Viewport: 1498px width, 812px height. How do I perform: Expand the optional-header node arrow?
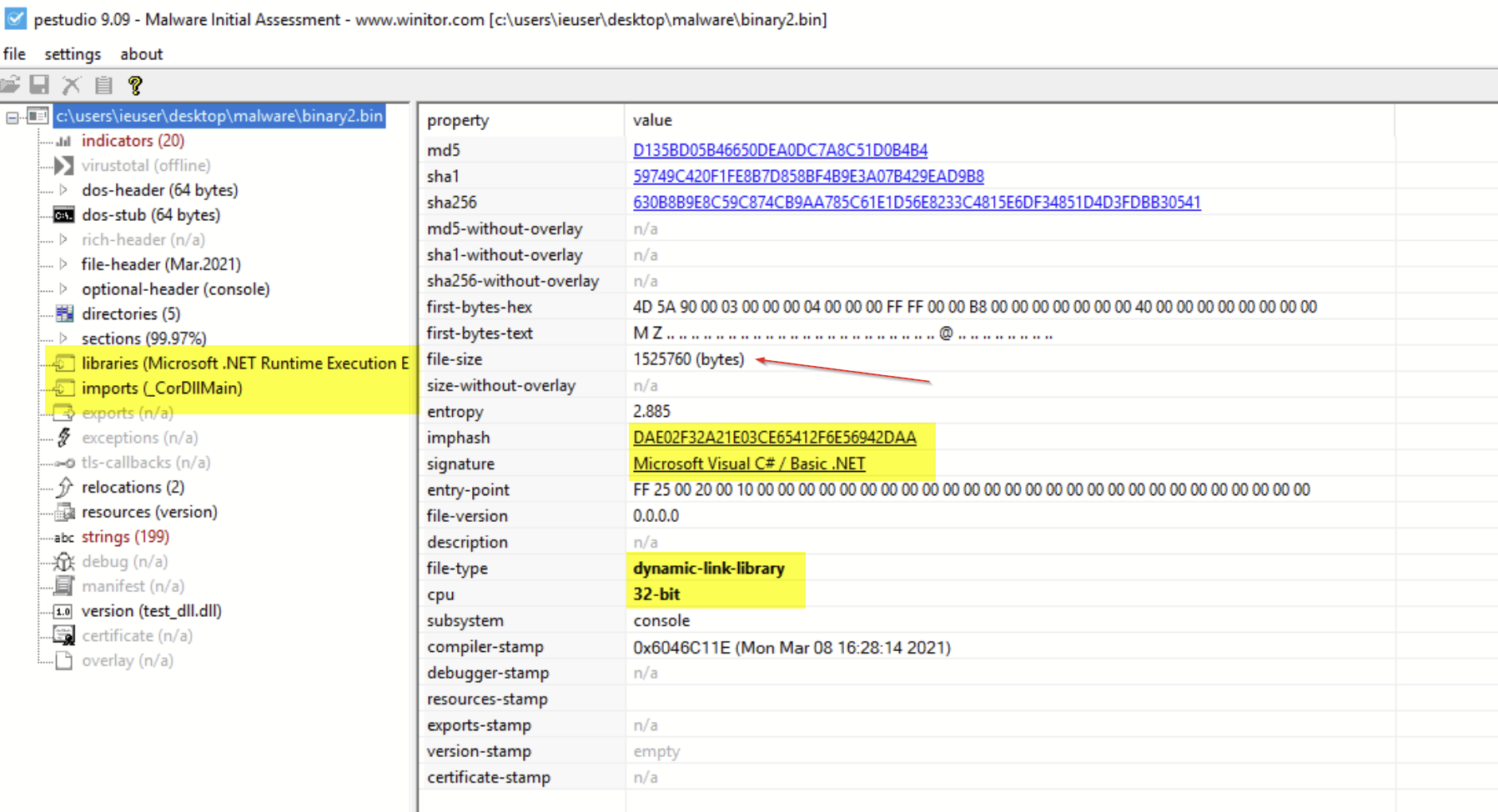pos(64,289)
